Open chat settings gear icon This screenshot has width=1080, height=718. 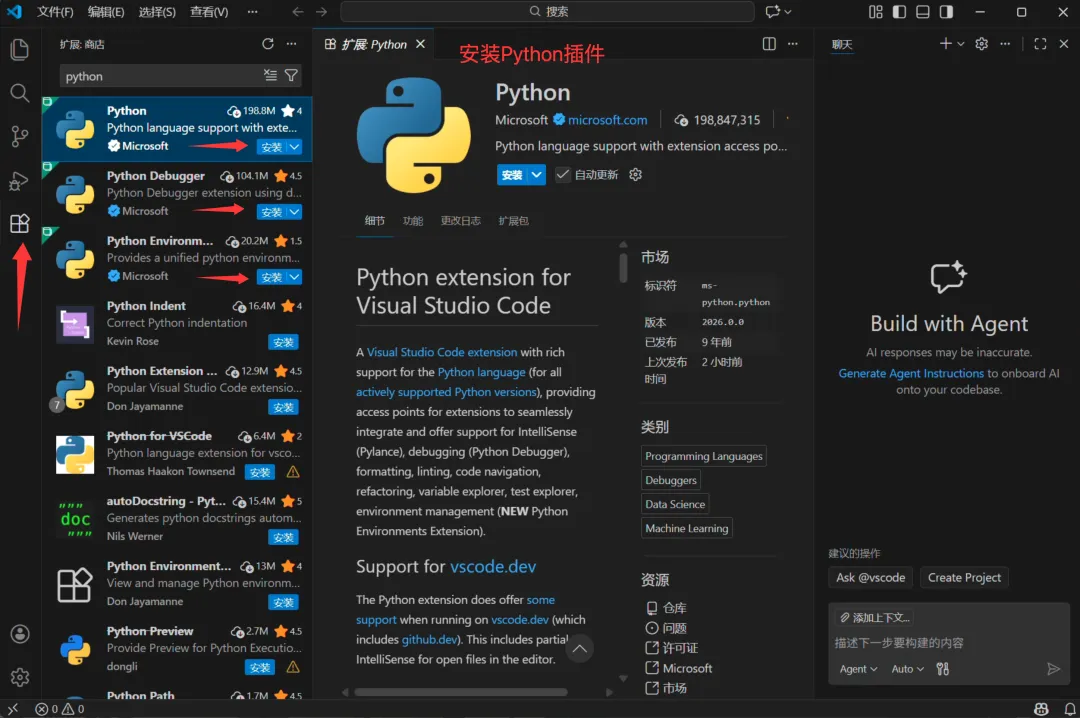click(982, 44)
